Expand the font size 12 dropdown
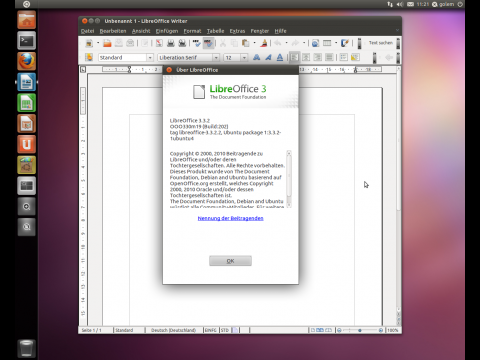This screenshot has width=480, height=360. [x=244, y=58]
